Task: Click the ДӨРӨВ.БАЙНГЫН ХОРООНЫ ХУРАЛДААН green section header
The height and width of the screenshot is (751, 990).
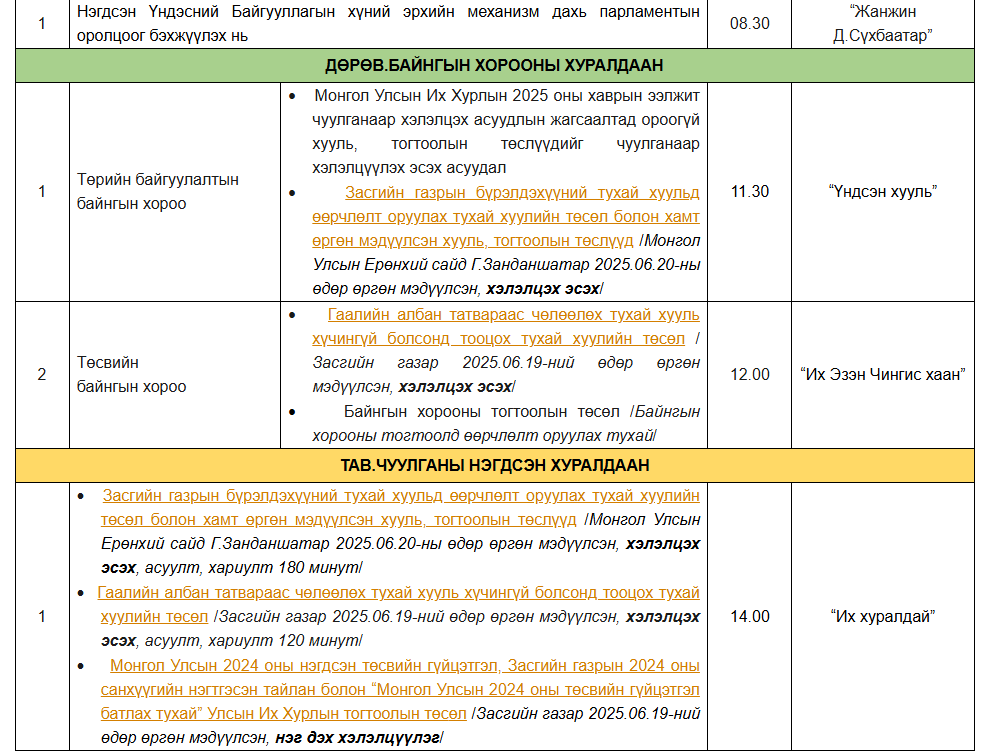Action: [494, 65]
